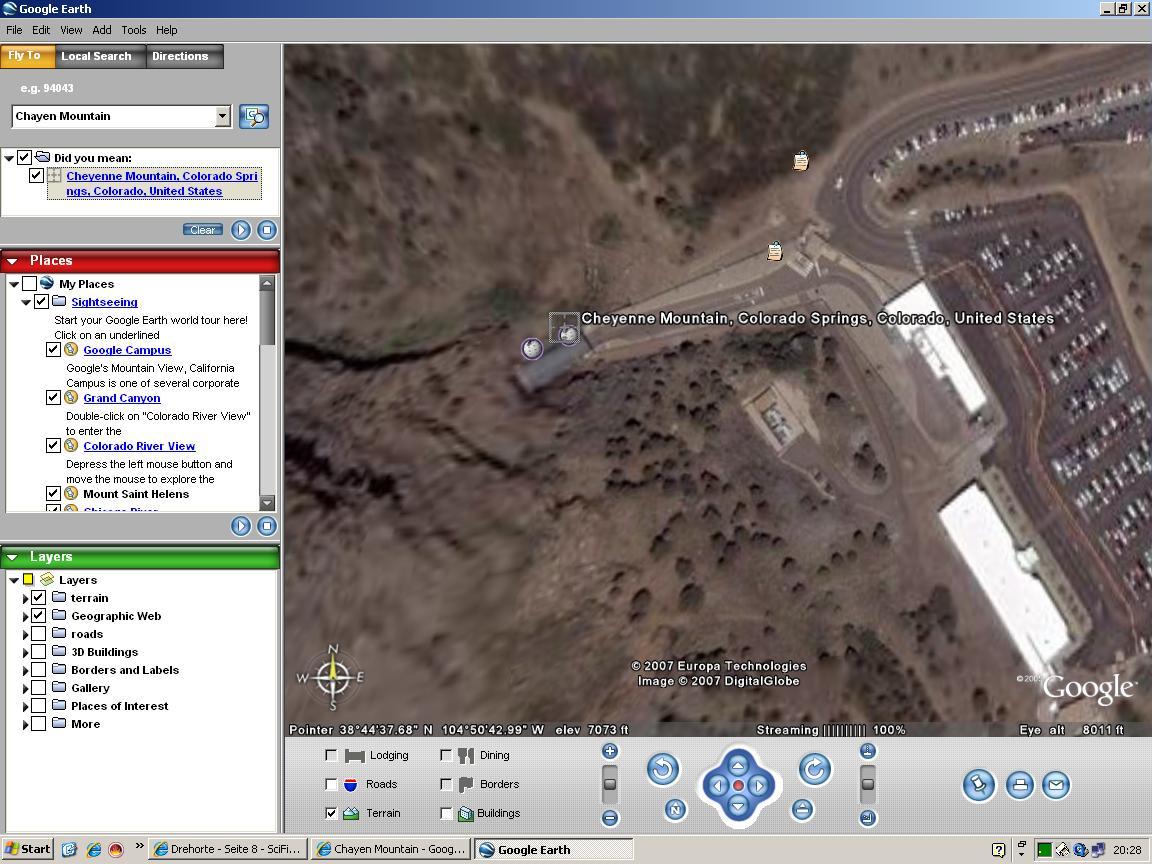Image resolution: width=1152 pixels, height=864 pixels.
Task: Print the current view
Action: 1019,785
